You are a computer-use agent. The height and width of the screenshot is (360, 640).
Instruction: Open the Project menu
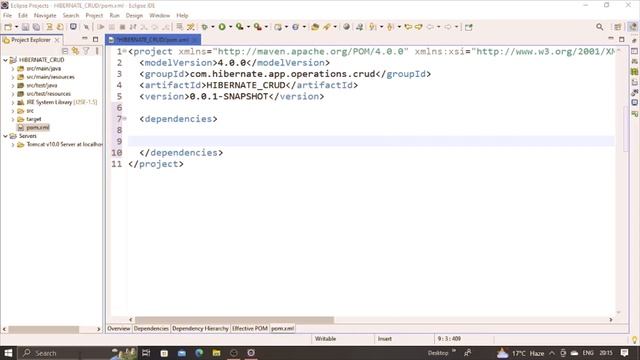tap(94, 16)
